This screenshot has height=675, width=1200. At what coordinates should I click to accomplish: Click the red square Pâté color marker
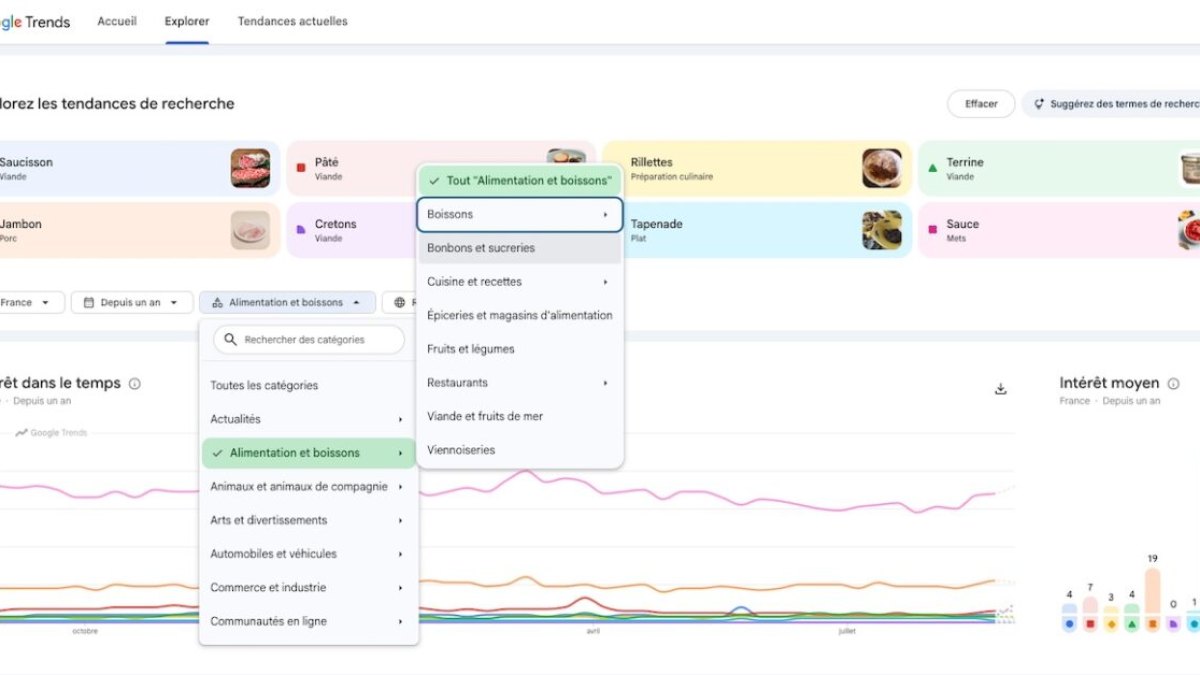point(301,168)
